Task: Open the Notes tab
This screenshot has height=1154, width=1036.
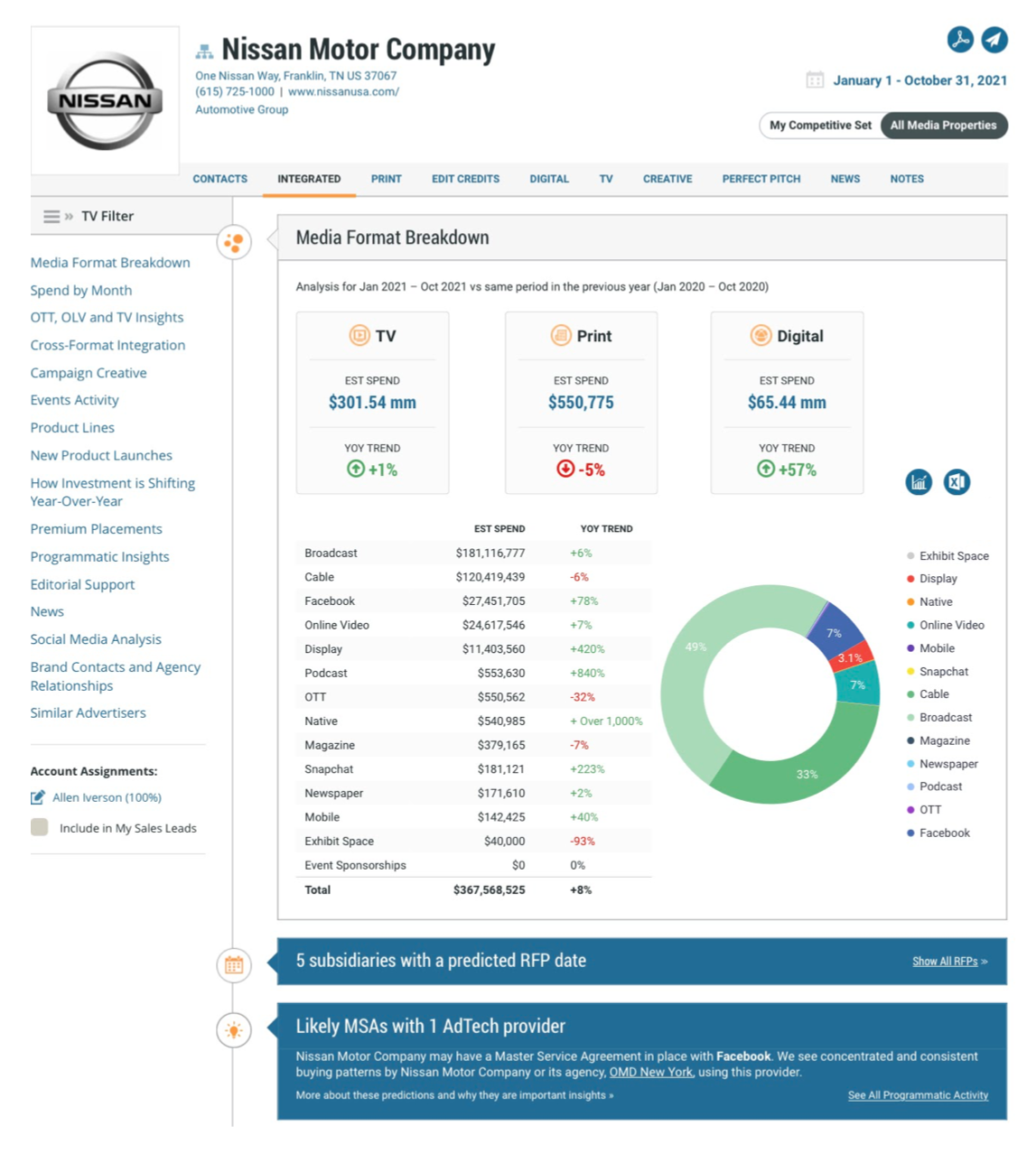Action: (907, 179)
